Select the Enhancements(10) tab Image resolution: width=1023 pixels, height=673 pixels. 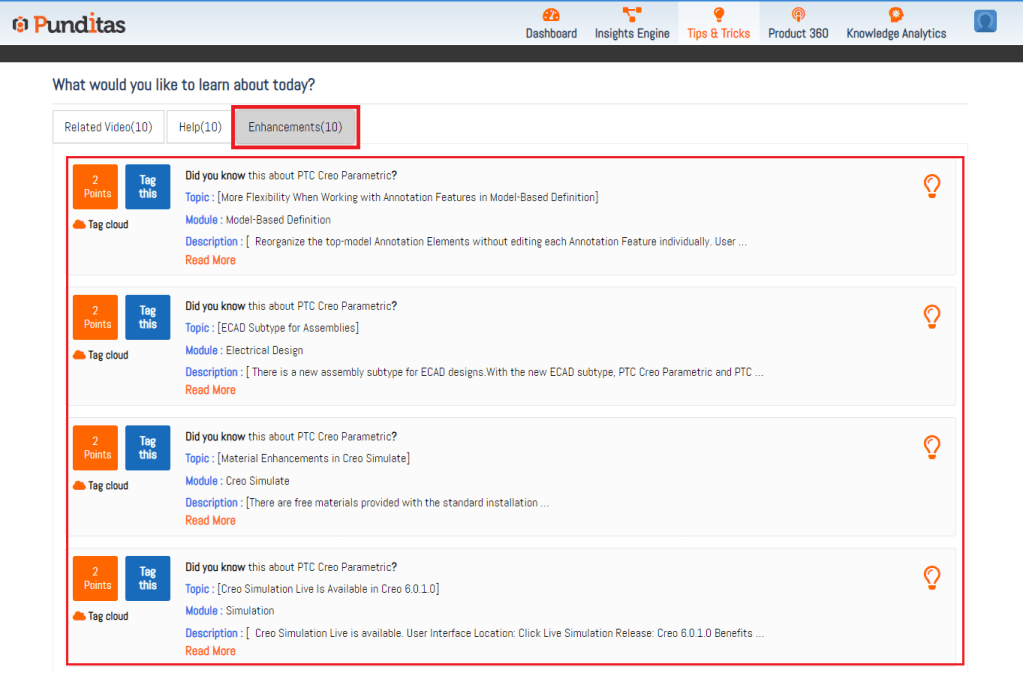coord(295,127)
